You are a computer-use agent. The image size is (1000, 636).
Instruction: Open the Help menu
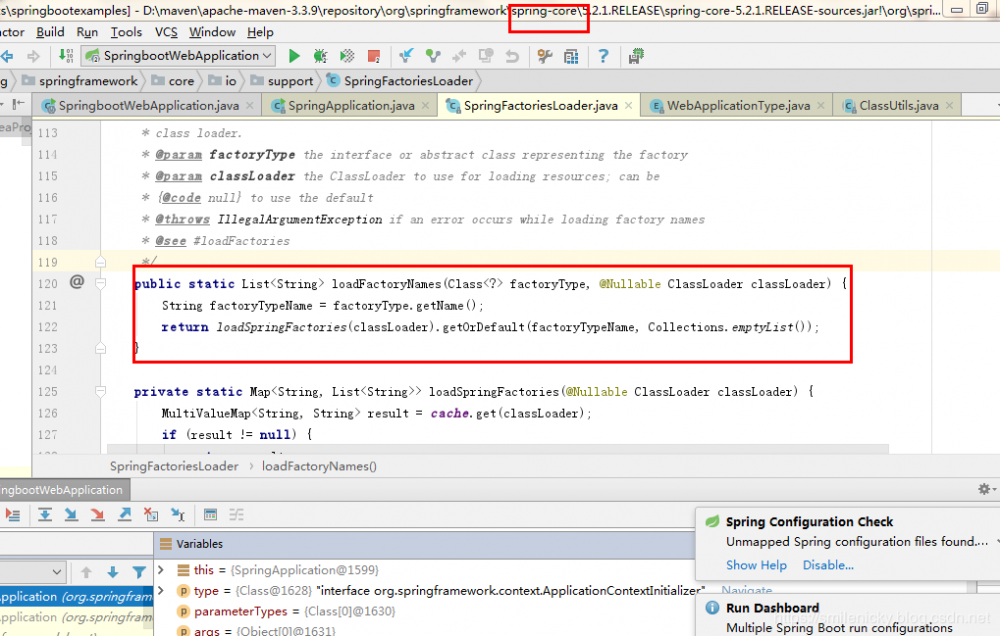pos(260,32)
